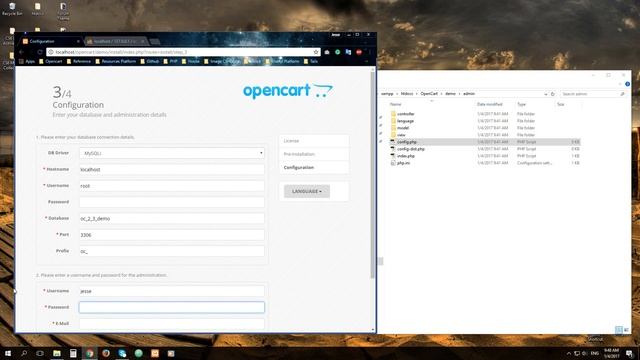The image size is (640, 360).
Task: Click the Prefix field containing oc_
Action: [x=172, y=251]
